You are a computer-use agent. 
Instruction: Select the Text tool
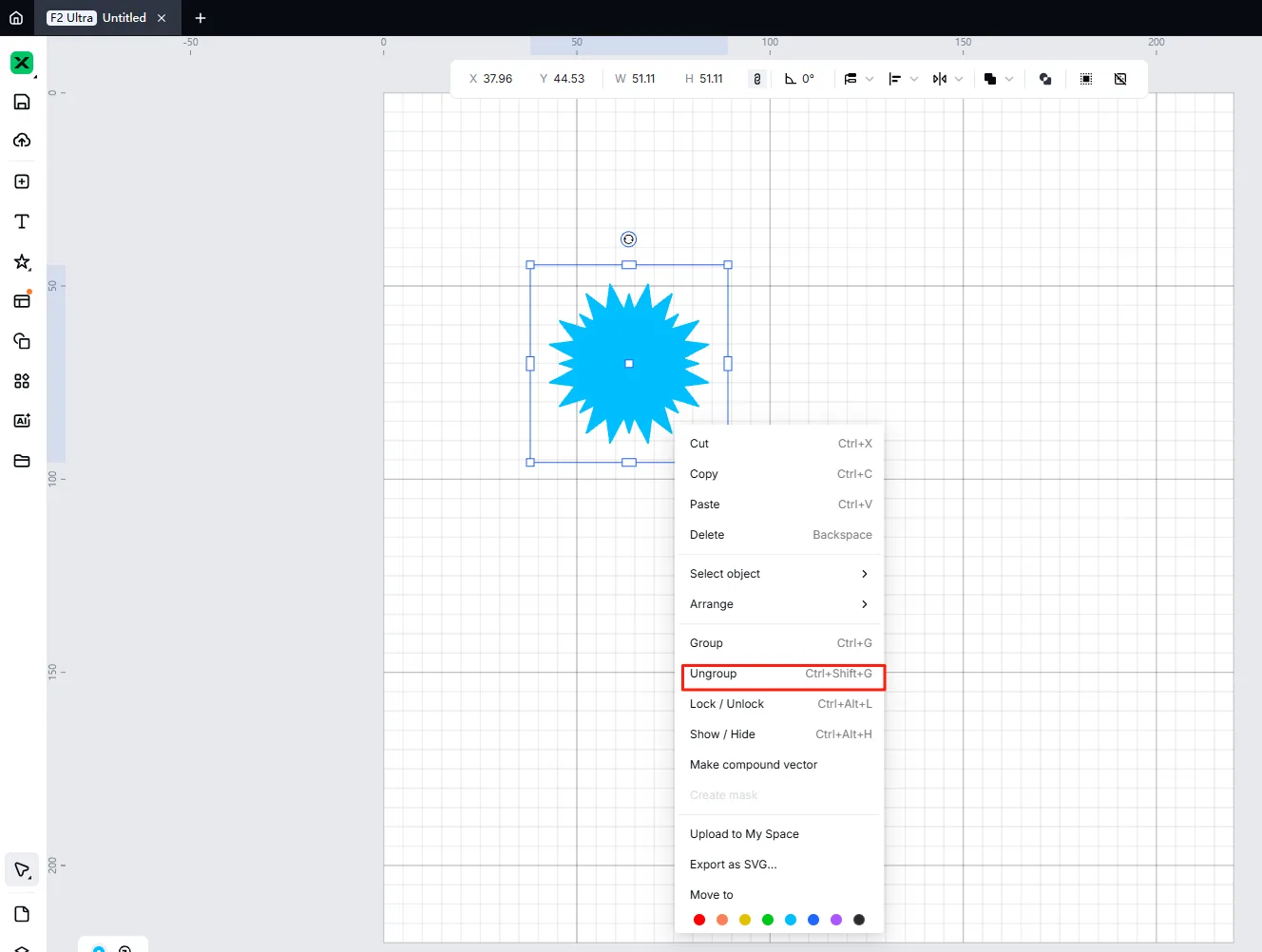[x=22, y=221]
